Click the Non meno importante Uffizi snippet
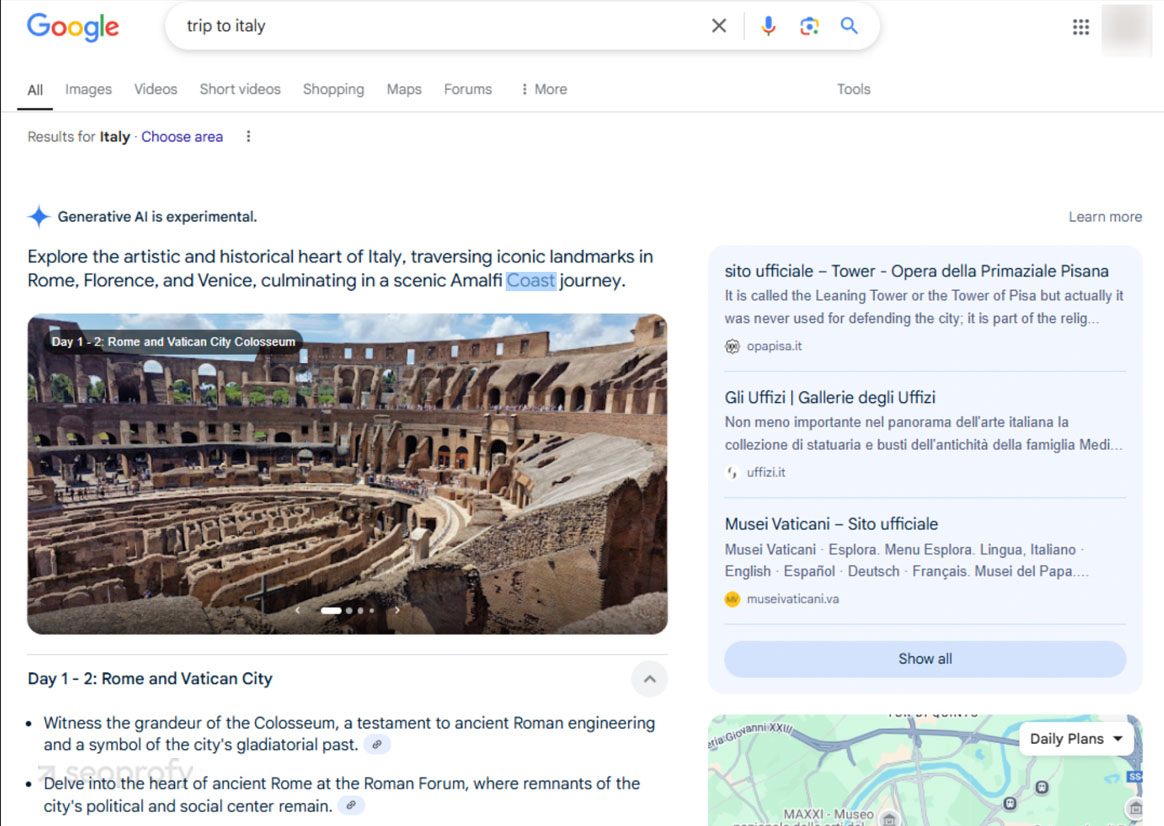Screen dimensions: 1164x826 [924, 433]
